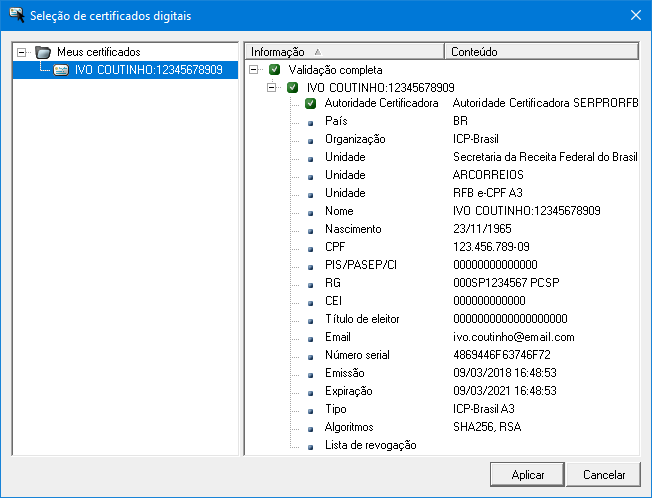Click green check beside IVO COUTINHO in details
This screenshot has height=498, width=652.
[x=293, y=87]
